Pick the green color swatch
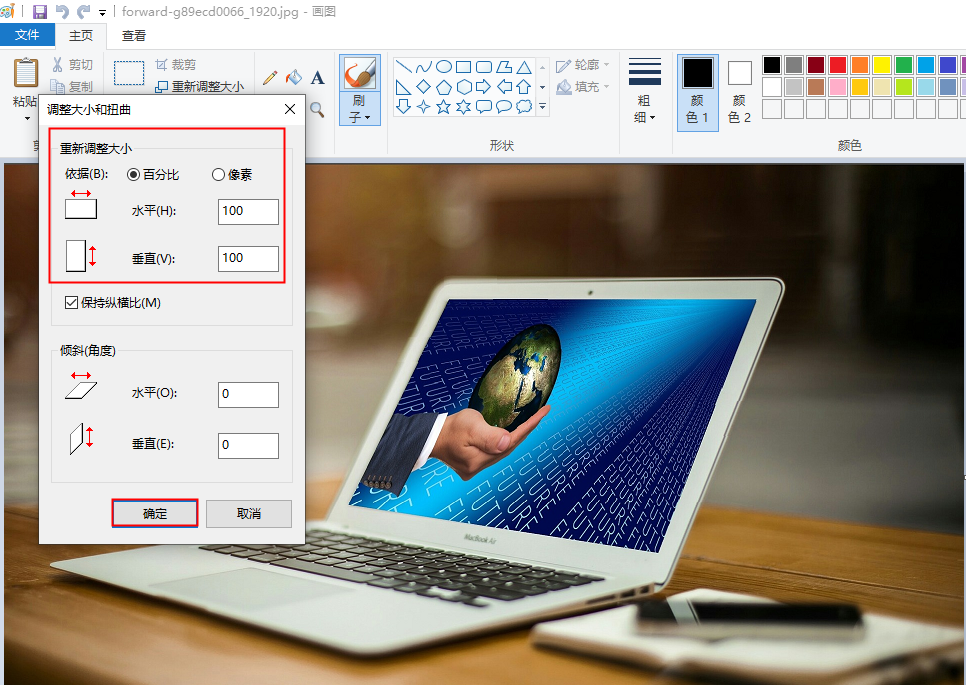 click(904, 65)
